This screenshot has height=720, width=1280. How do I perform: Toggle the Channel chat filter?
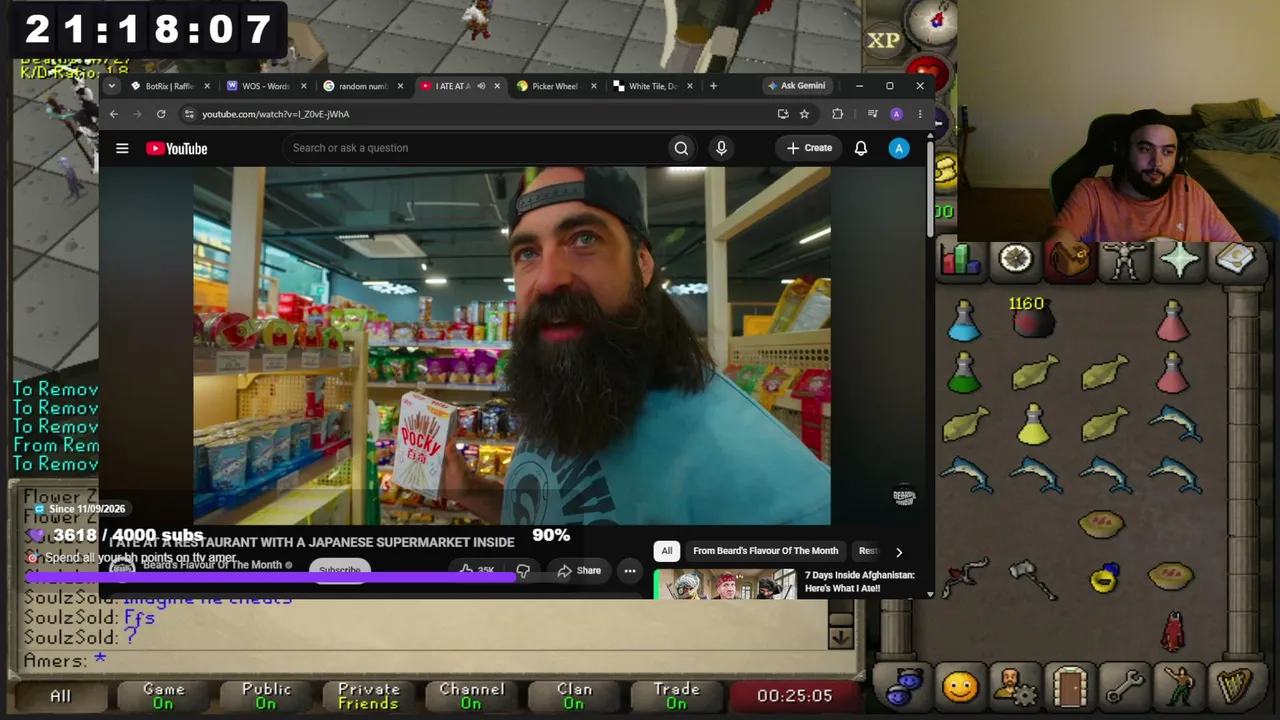point(472,696)
